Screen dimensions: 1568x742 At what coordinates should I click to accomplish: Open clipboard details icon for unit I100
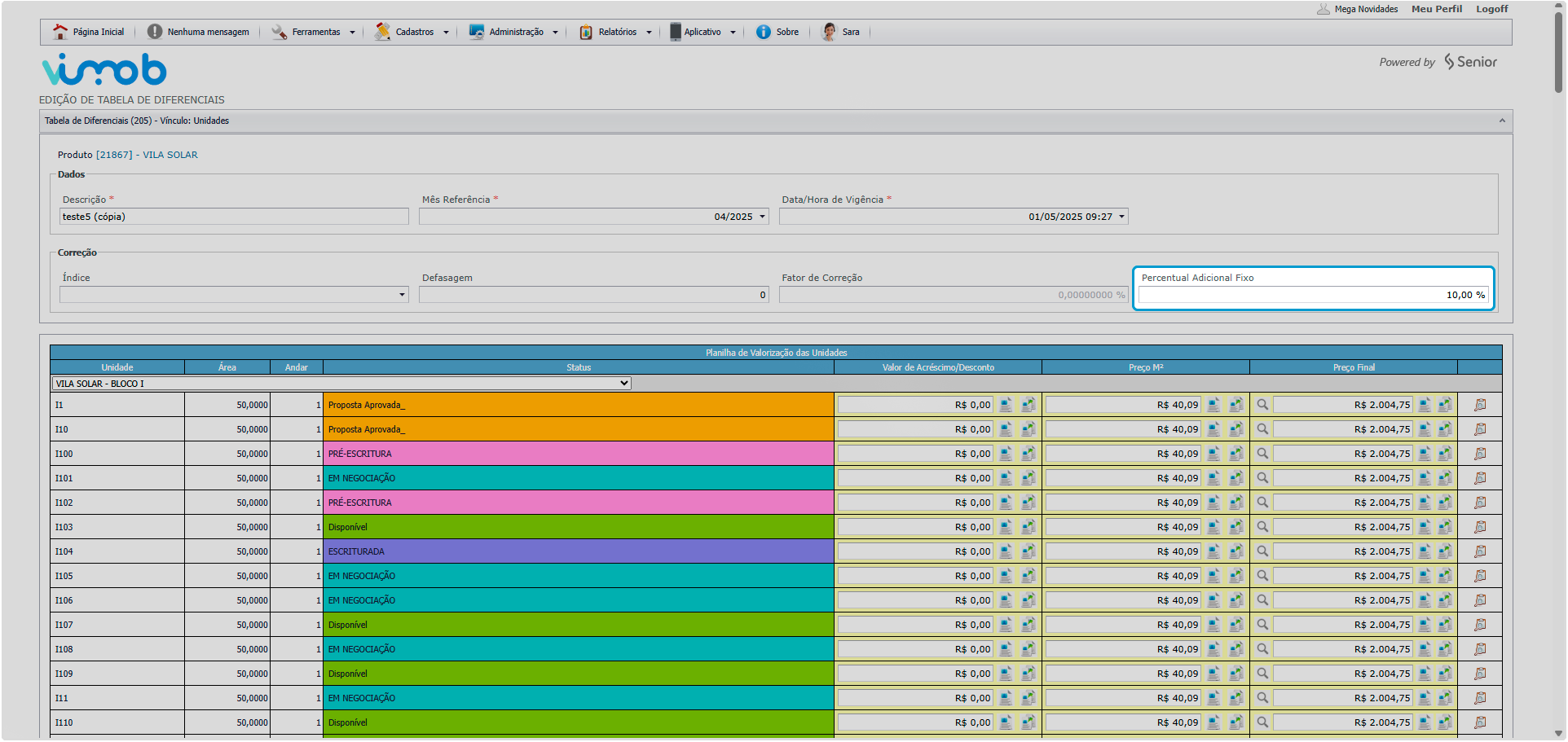[1480, 454]
